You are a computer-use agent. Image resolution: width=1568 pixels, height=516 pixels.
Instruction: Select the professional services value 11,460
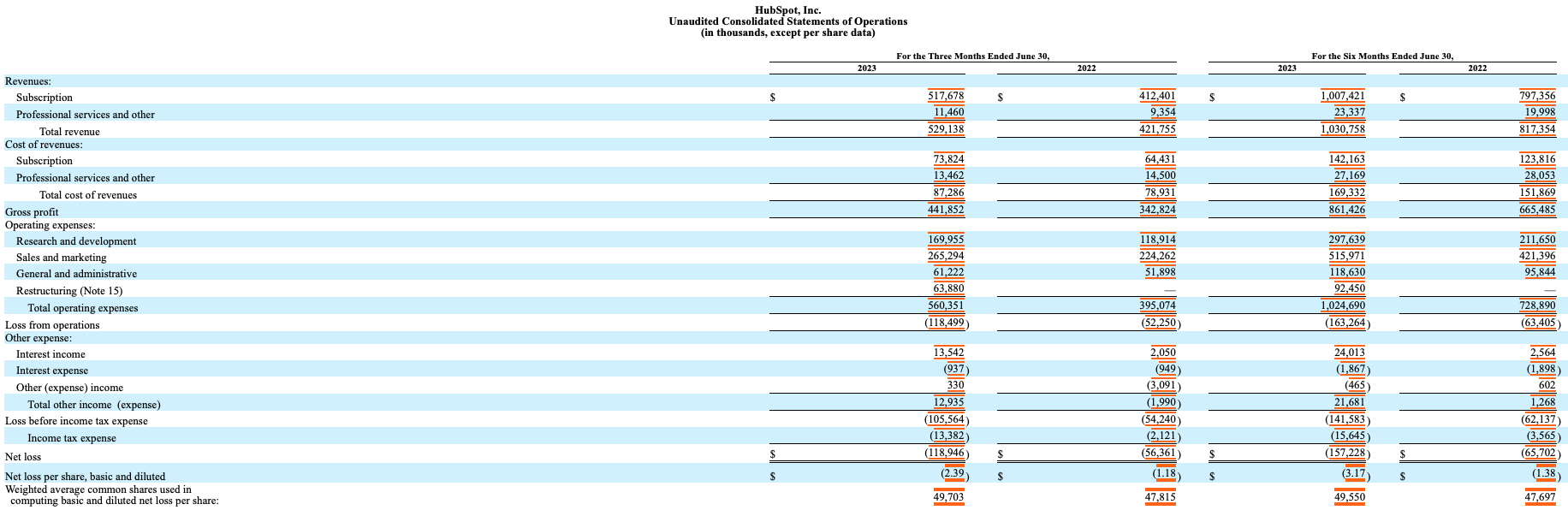[949, 112]
